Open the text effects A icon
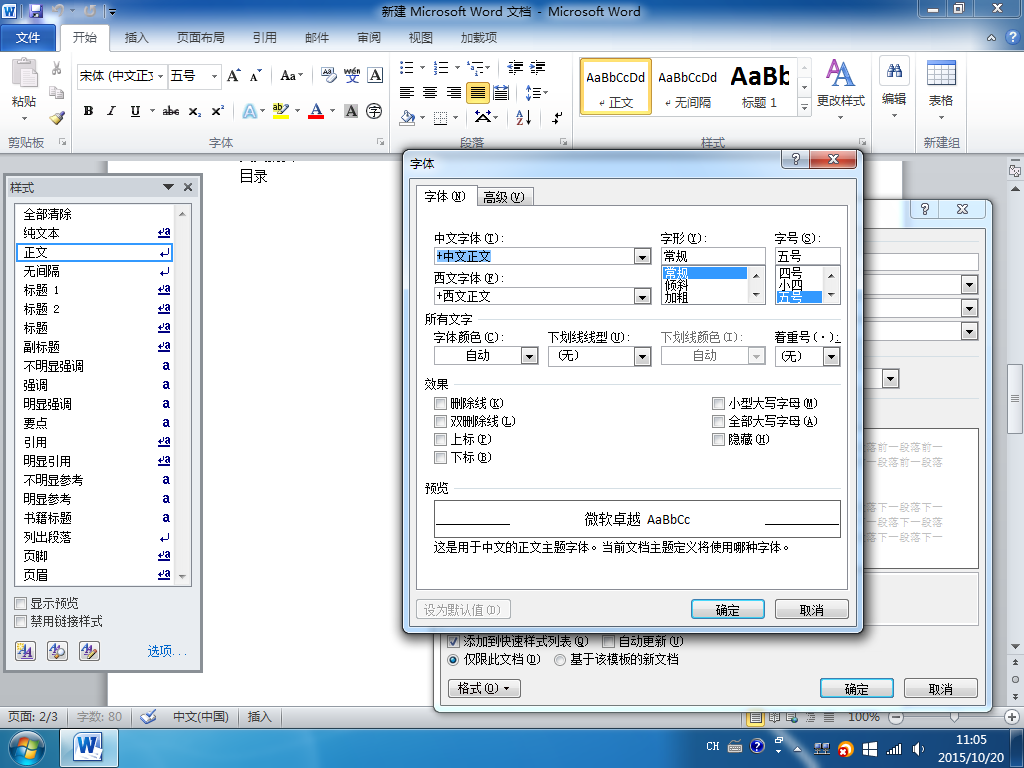 tap(249, 111)
